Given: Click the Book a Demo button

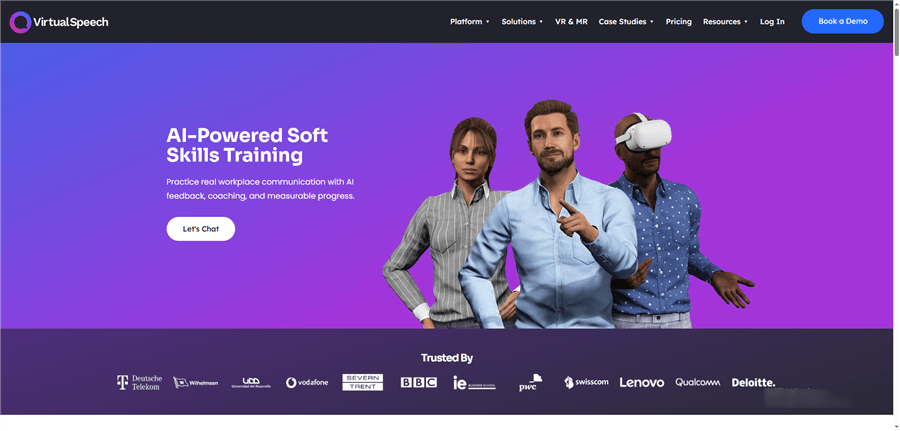Looking at the screenshot, I should point(843,21).
